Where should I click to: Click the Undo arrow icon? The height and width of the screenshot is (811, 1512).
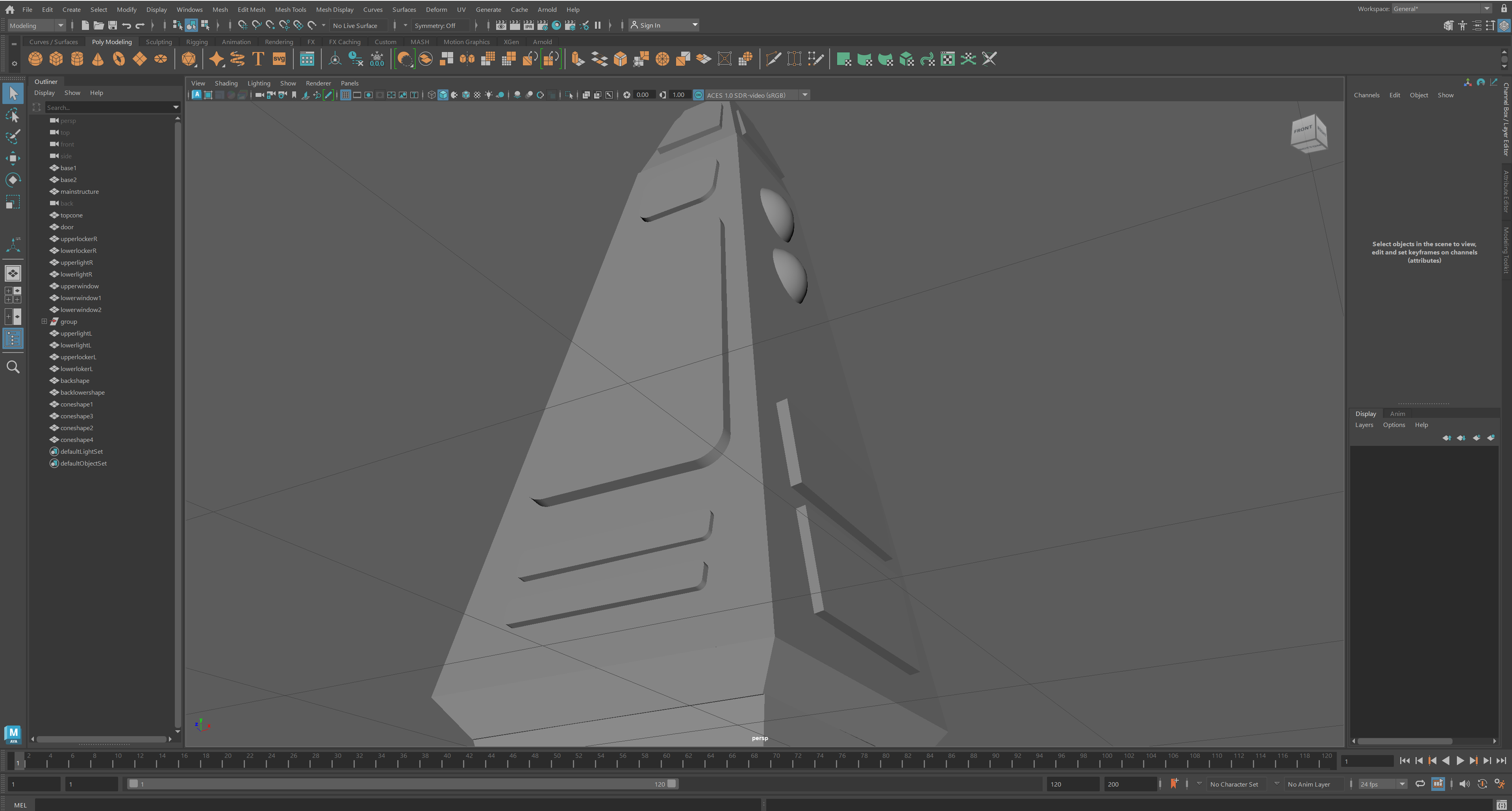click(126, 25)
